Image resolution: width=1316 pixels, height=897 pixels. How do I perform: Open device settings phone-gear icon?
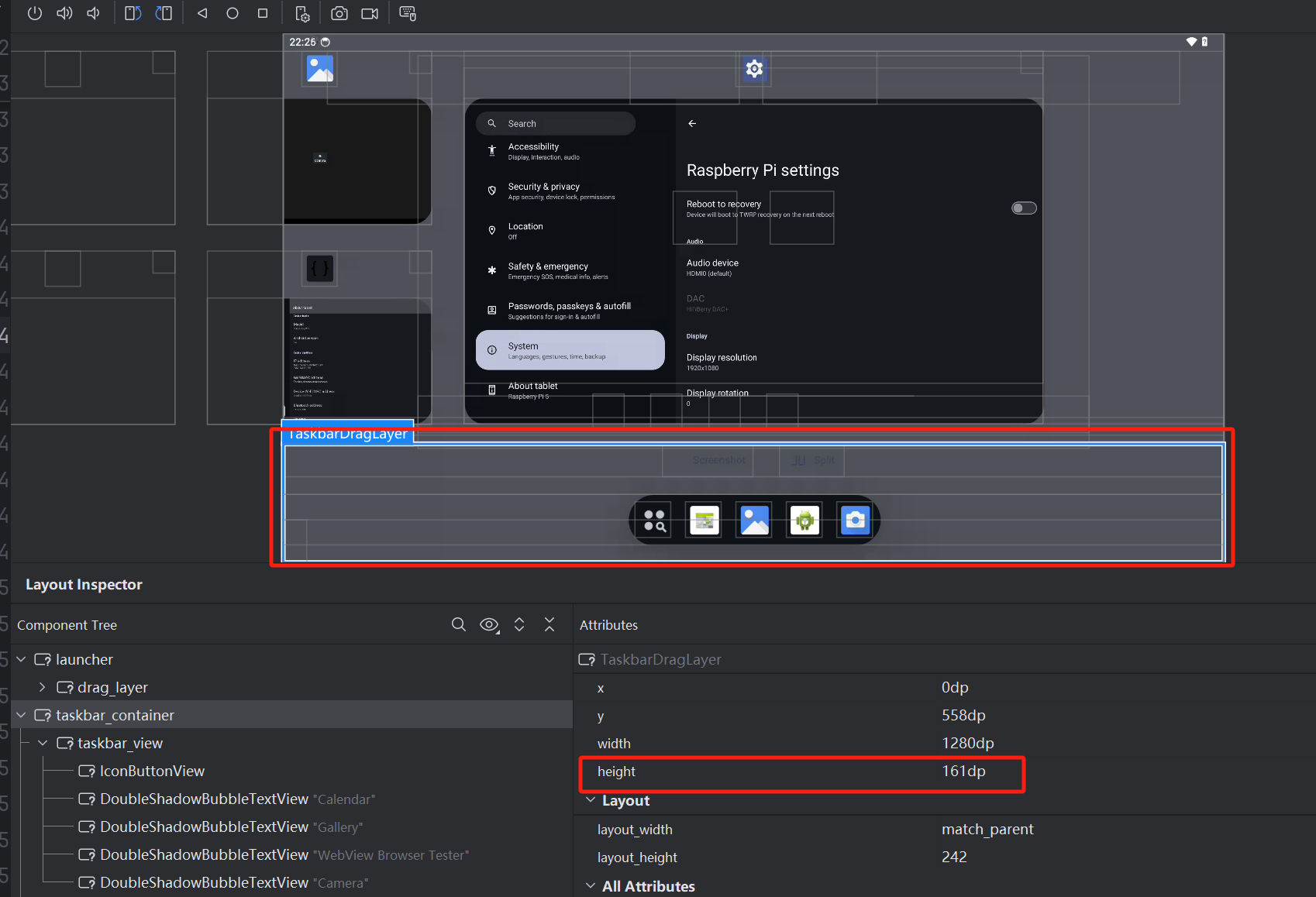coord(302,13)
